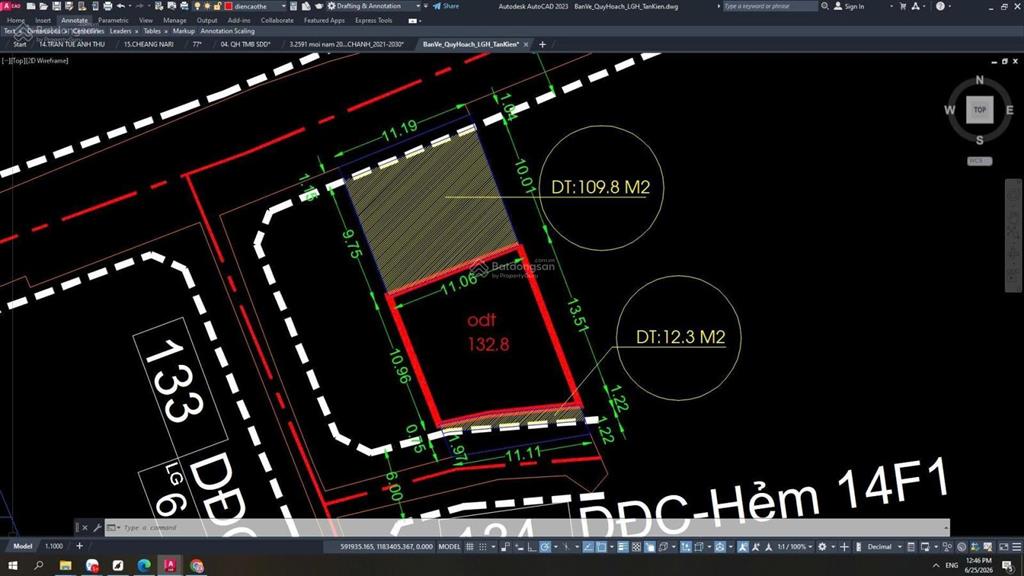Image resolution: width=1024 pixels, height=576 pixels.
Task: Click the New drawing icon
Action: click(x=31, y=6)
